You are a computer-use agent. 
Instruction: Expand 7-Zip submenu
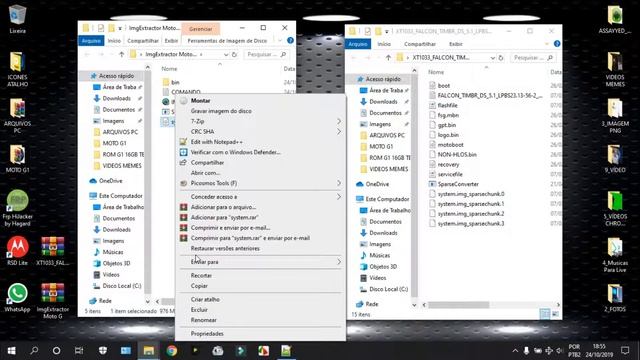(260, 121)
